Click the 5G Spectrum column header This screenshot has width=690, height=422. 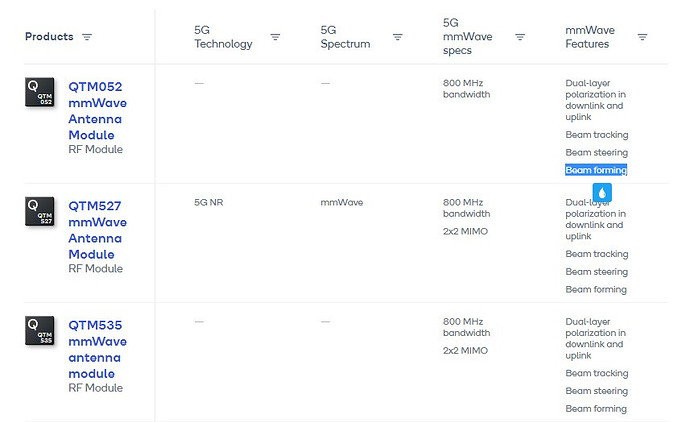tap(345, 37)
